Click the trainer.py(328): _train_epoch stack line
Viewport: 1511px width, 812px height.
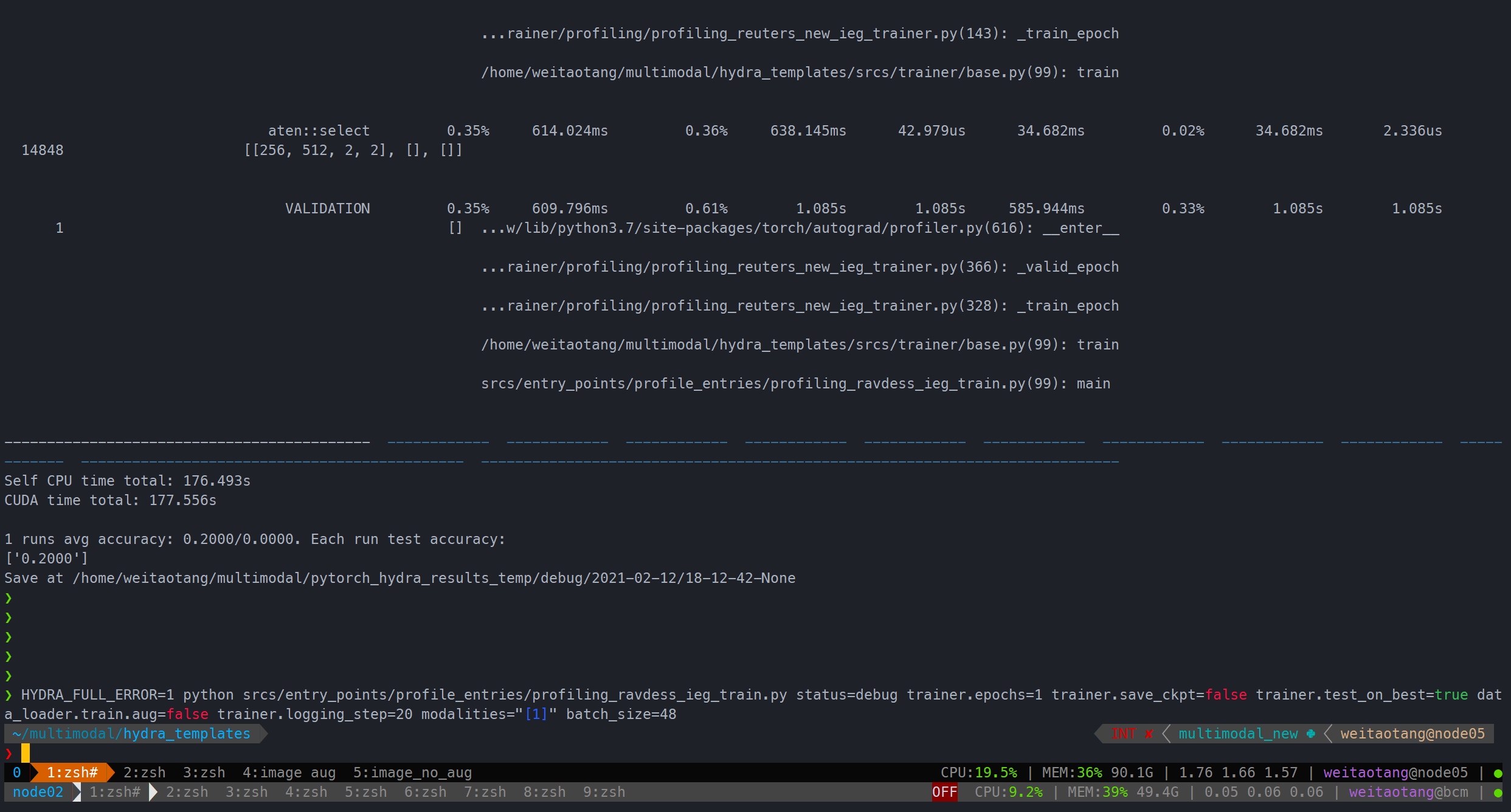click(x=800, y=306)
